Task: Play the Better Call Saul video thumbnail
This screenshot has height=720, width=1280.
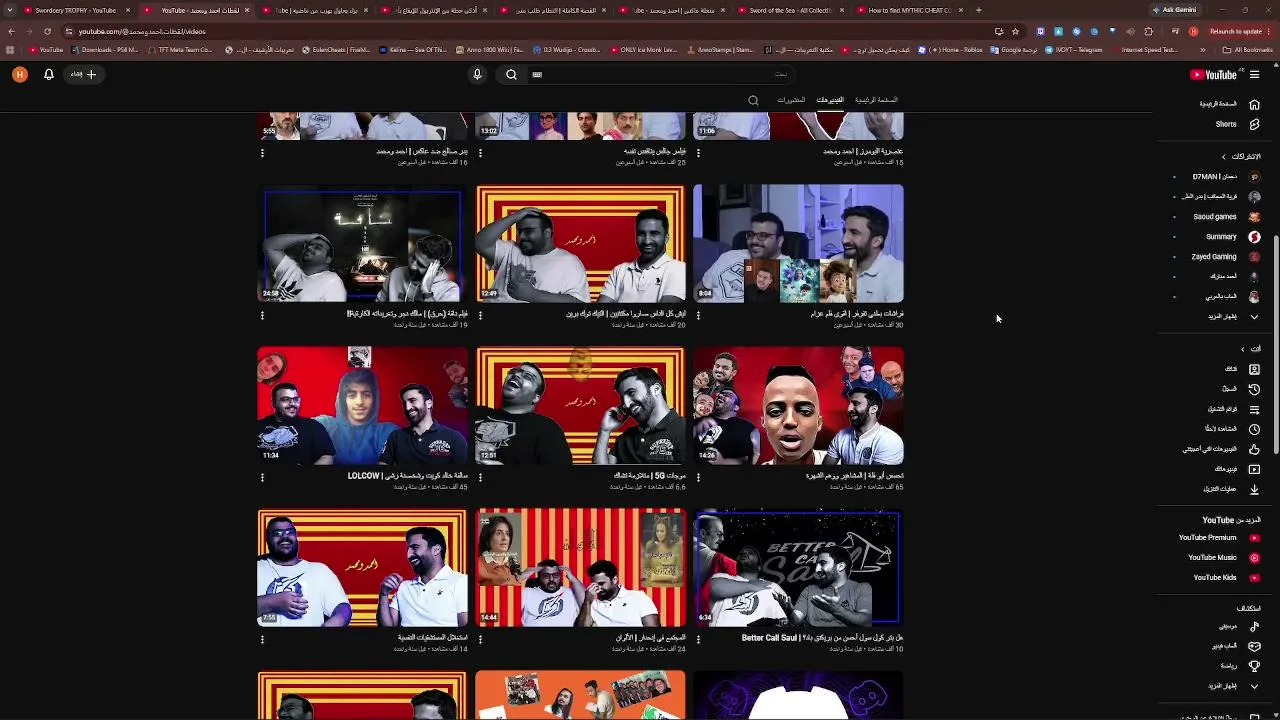Action: pyautogui.click(x=798, y=568)
